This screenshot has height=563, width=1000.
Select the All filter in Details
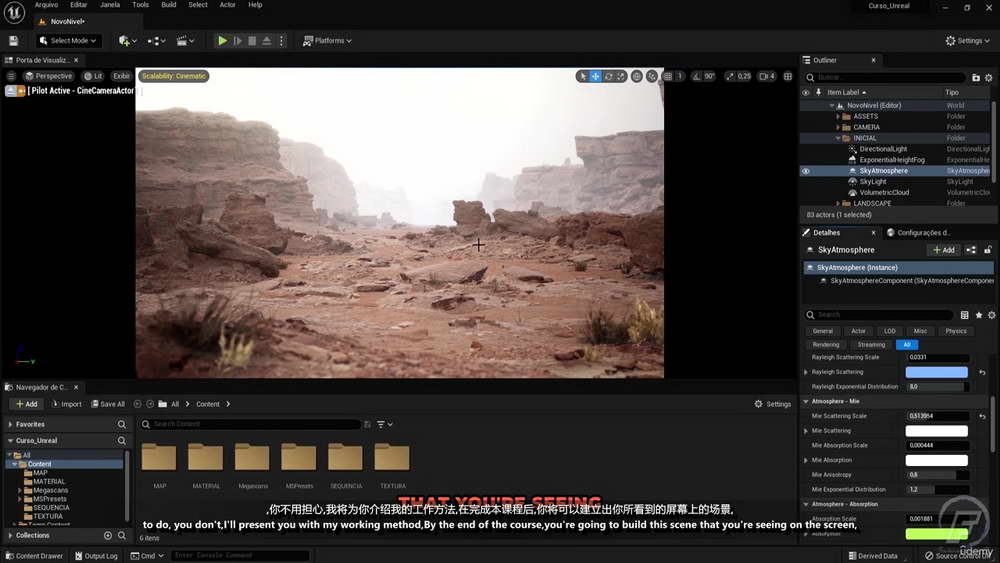coord(906,345)
